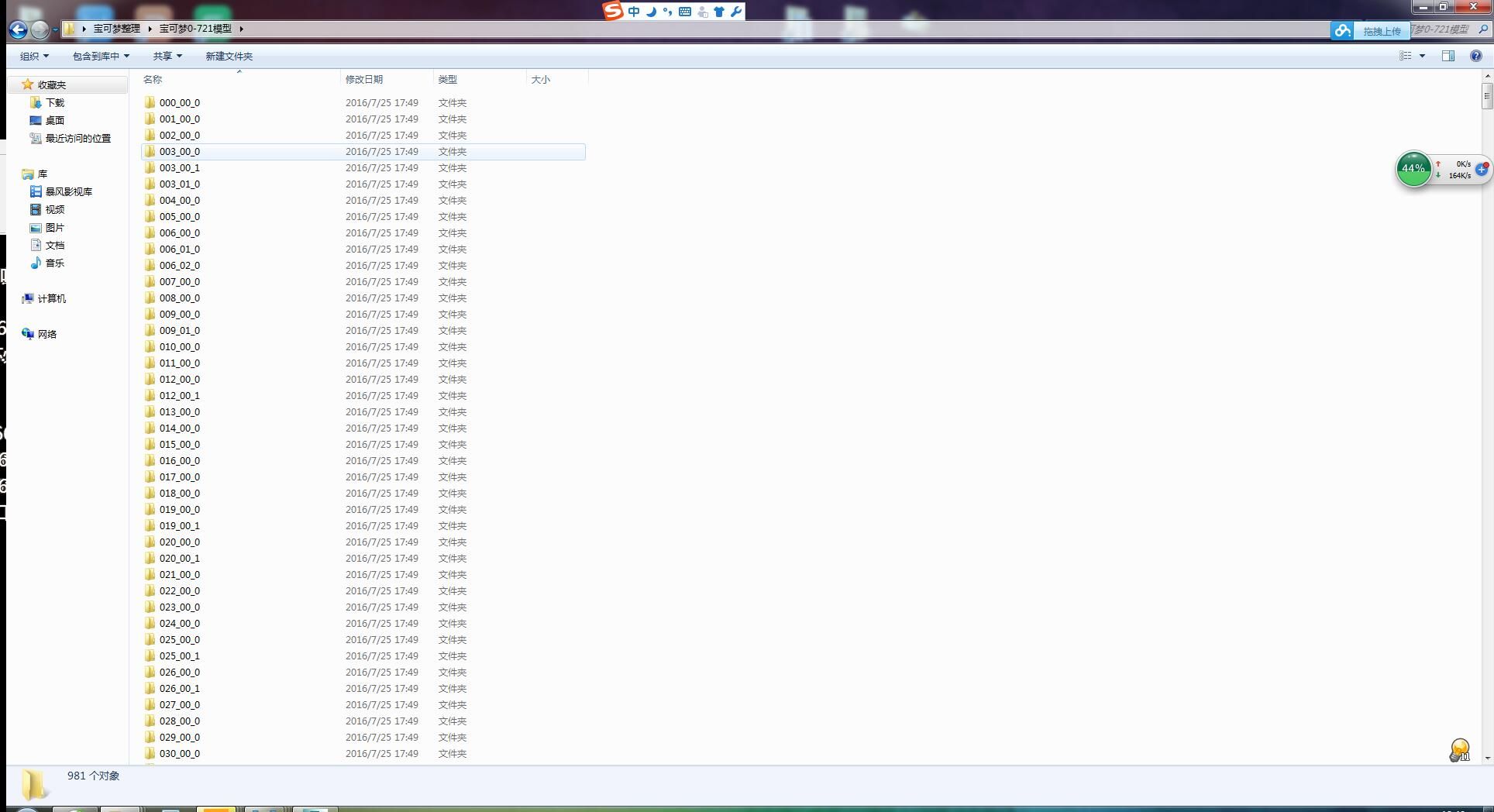
Task: Click 宝可梦整理 in the address breadcrumb
Action: click(116, 29)
